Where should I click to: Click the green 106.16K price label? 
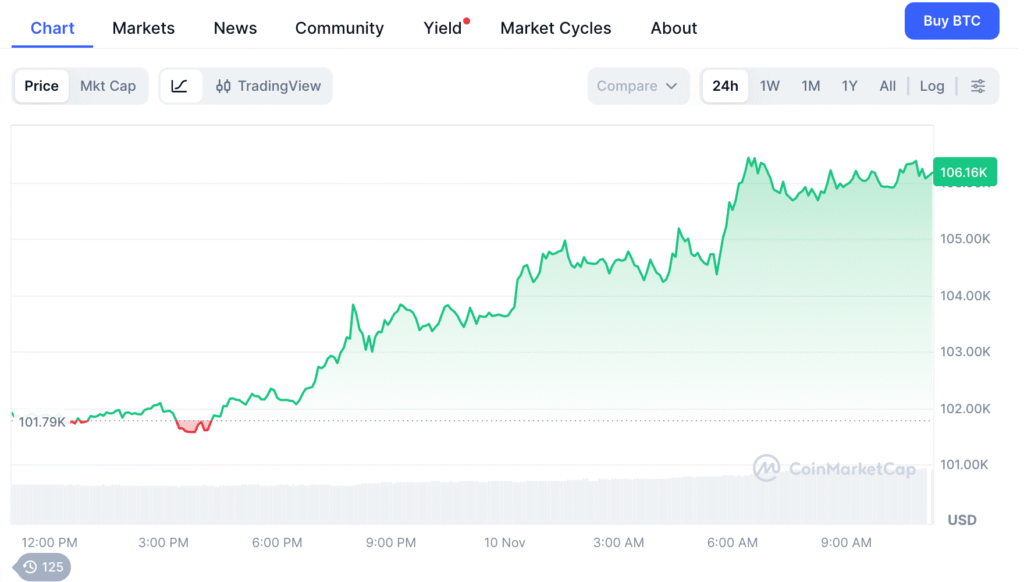click(964, 172)
